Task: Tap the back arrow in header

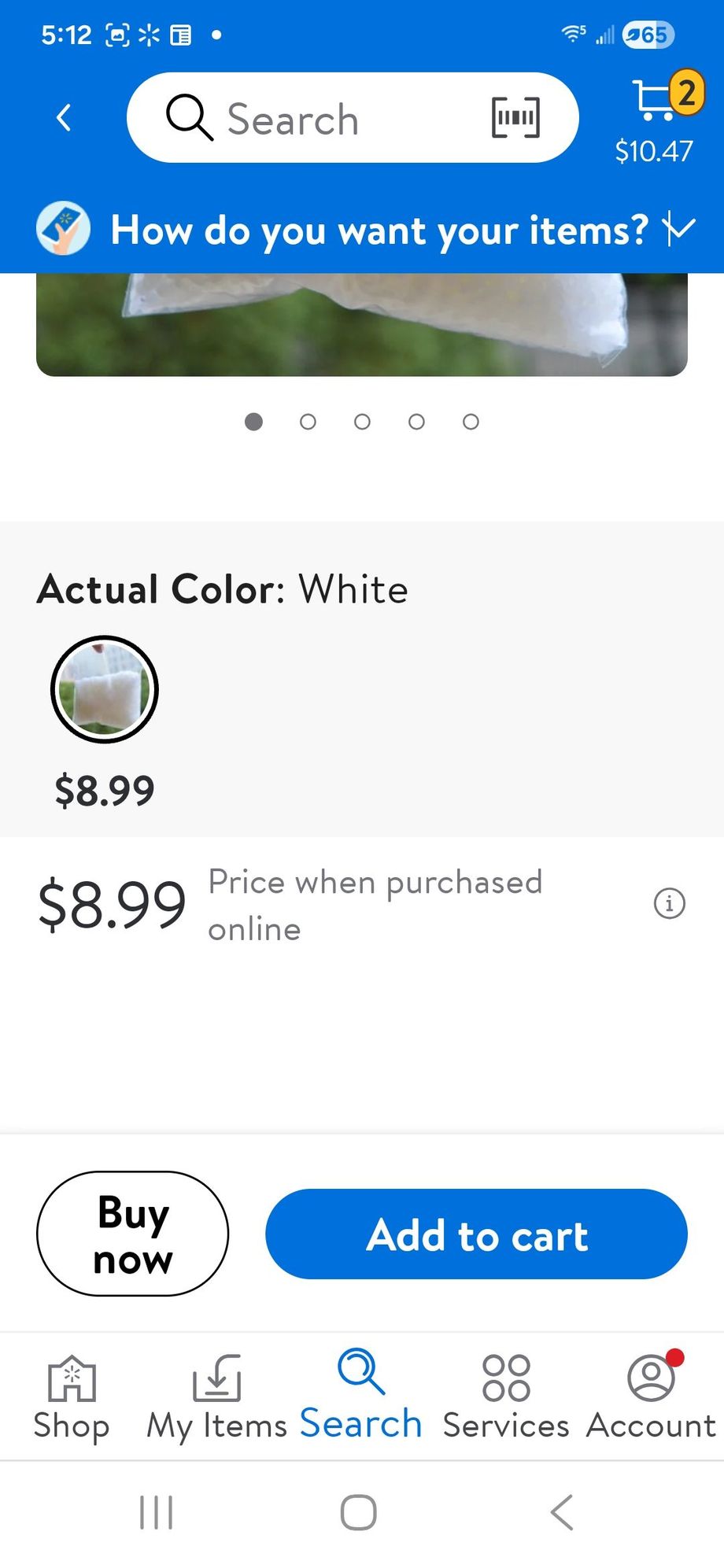Action: (x=64, y=118)
